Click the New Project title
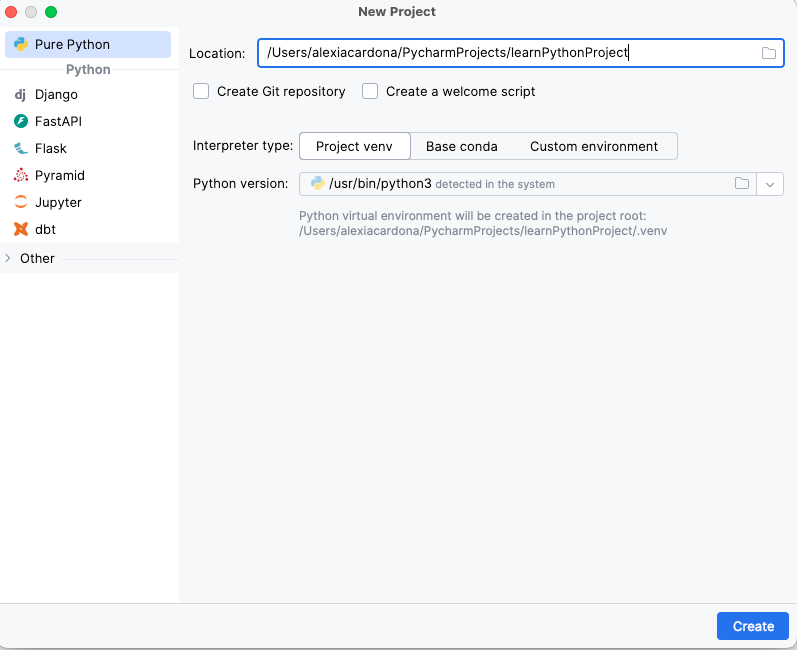This screenshot has width=797, height=650. 397,12
